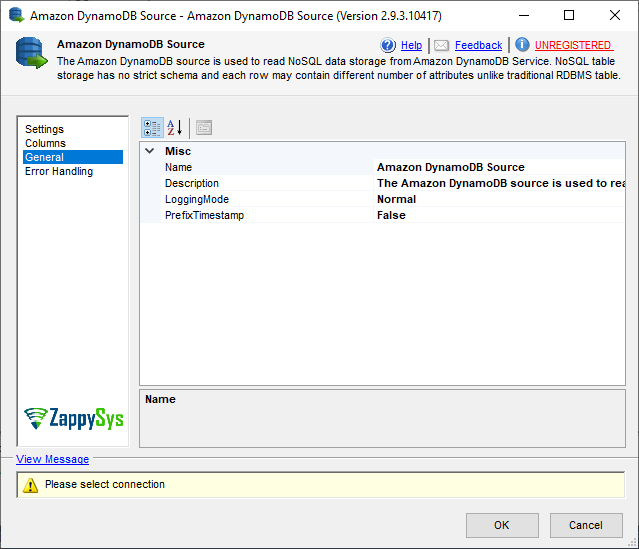
Task: Go to Error Handling tab
Action: pos(59,171)
